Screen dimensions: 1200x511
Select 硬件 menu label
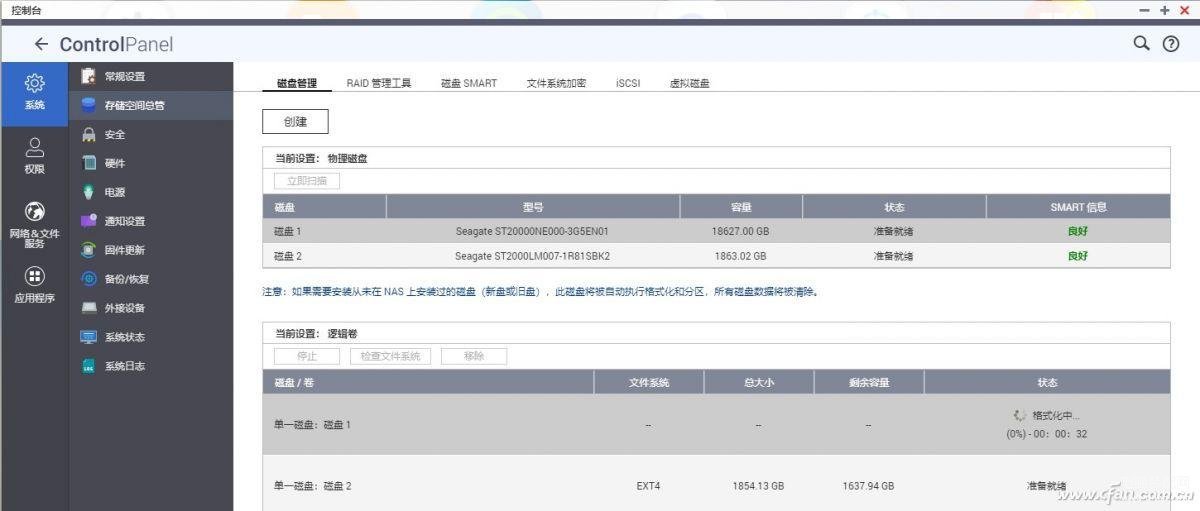pos(115,164)
